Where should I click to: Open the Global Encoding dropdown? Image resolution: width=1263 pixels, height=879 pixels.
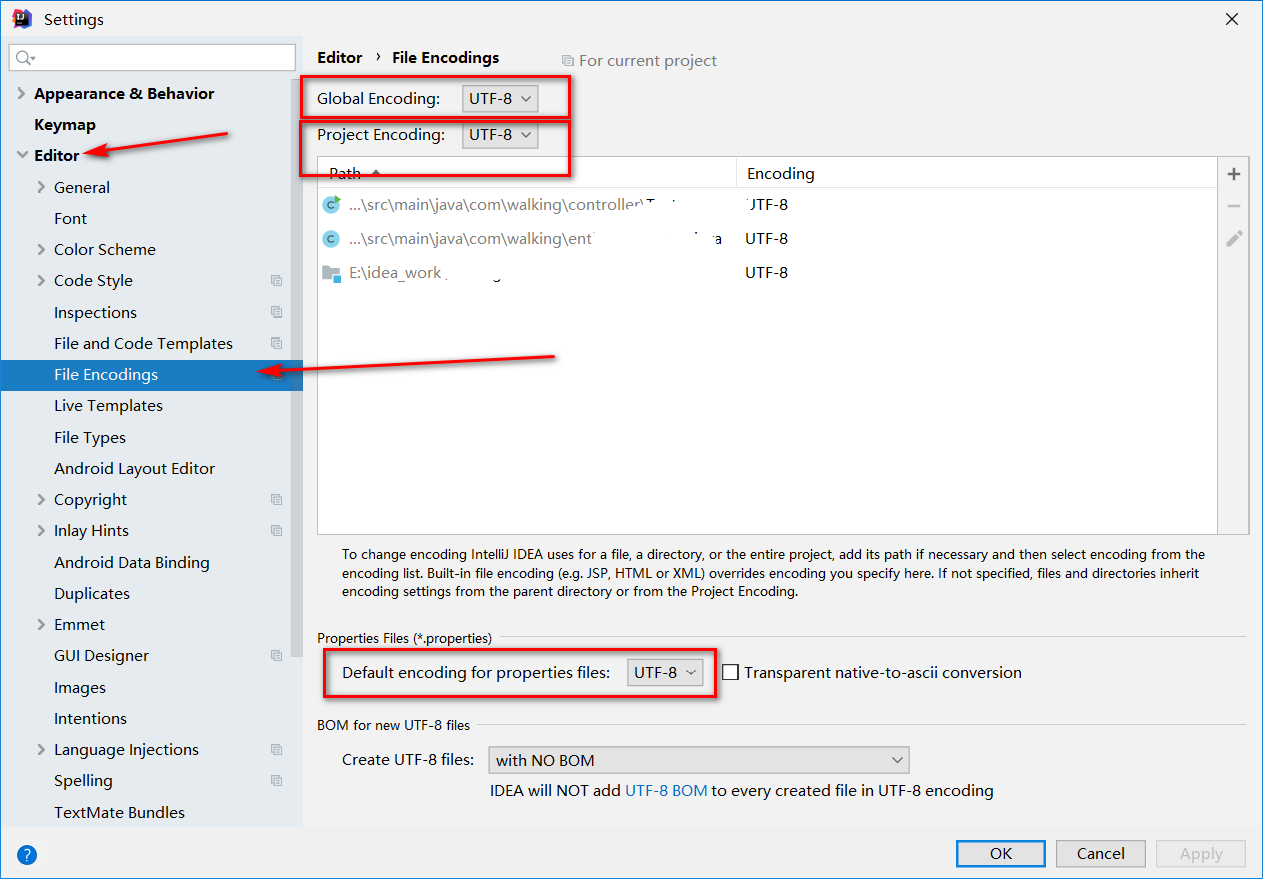(x=500, y=98)
